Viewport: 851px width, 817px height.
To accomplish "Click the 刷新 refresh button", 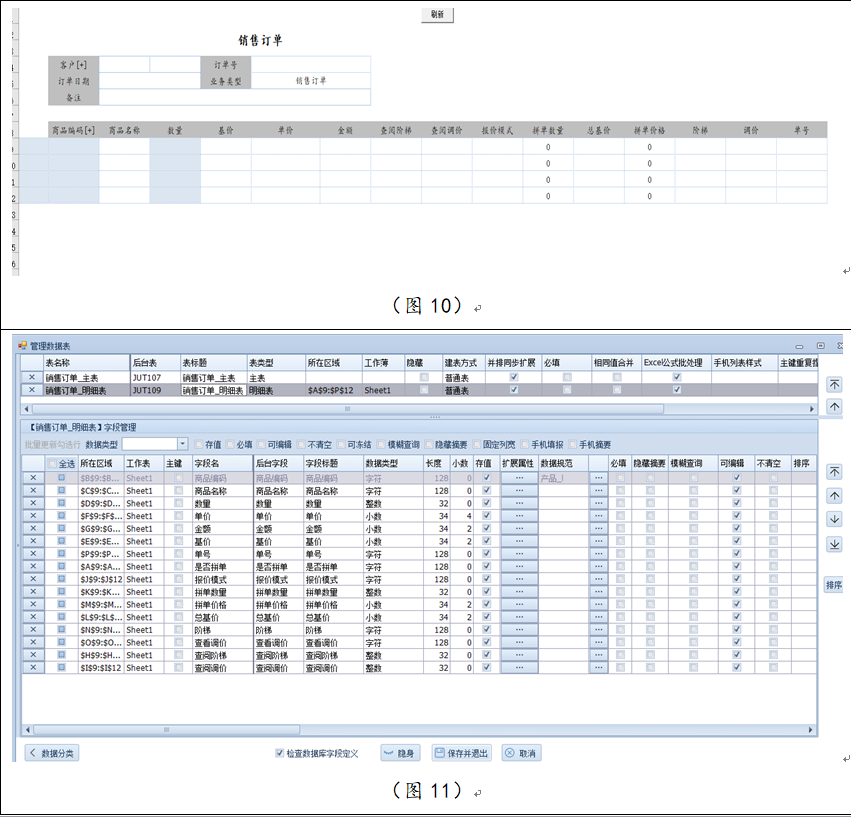I will [x=437, y=15].
